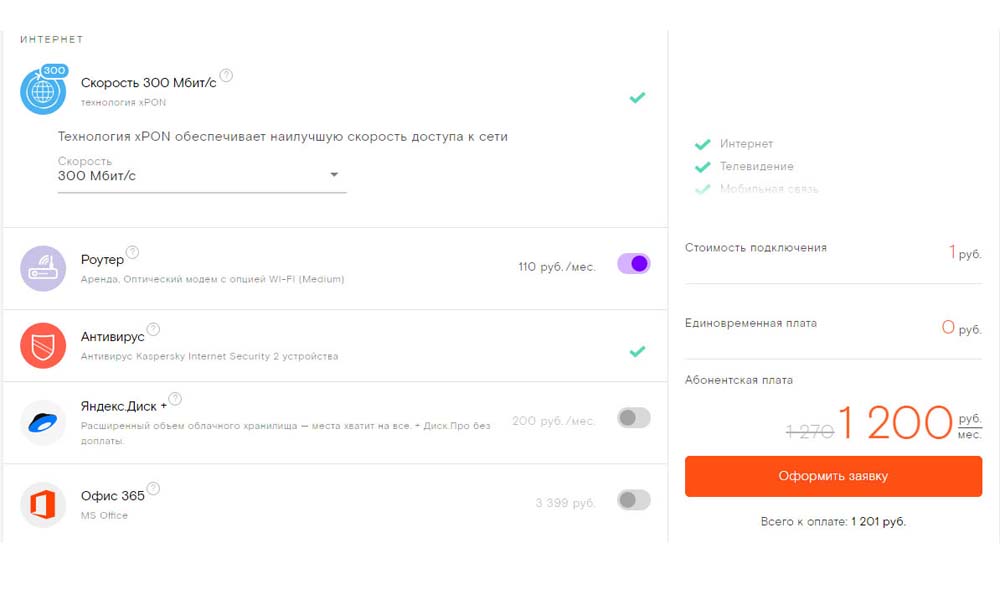Disable the router rental toggle
Screen dimensions: 1000x600
point(634,264)
